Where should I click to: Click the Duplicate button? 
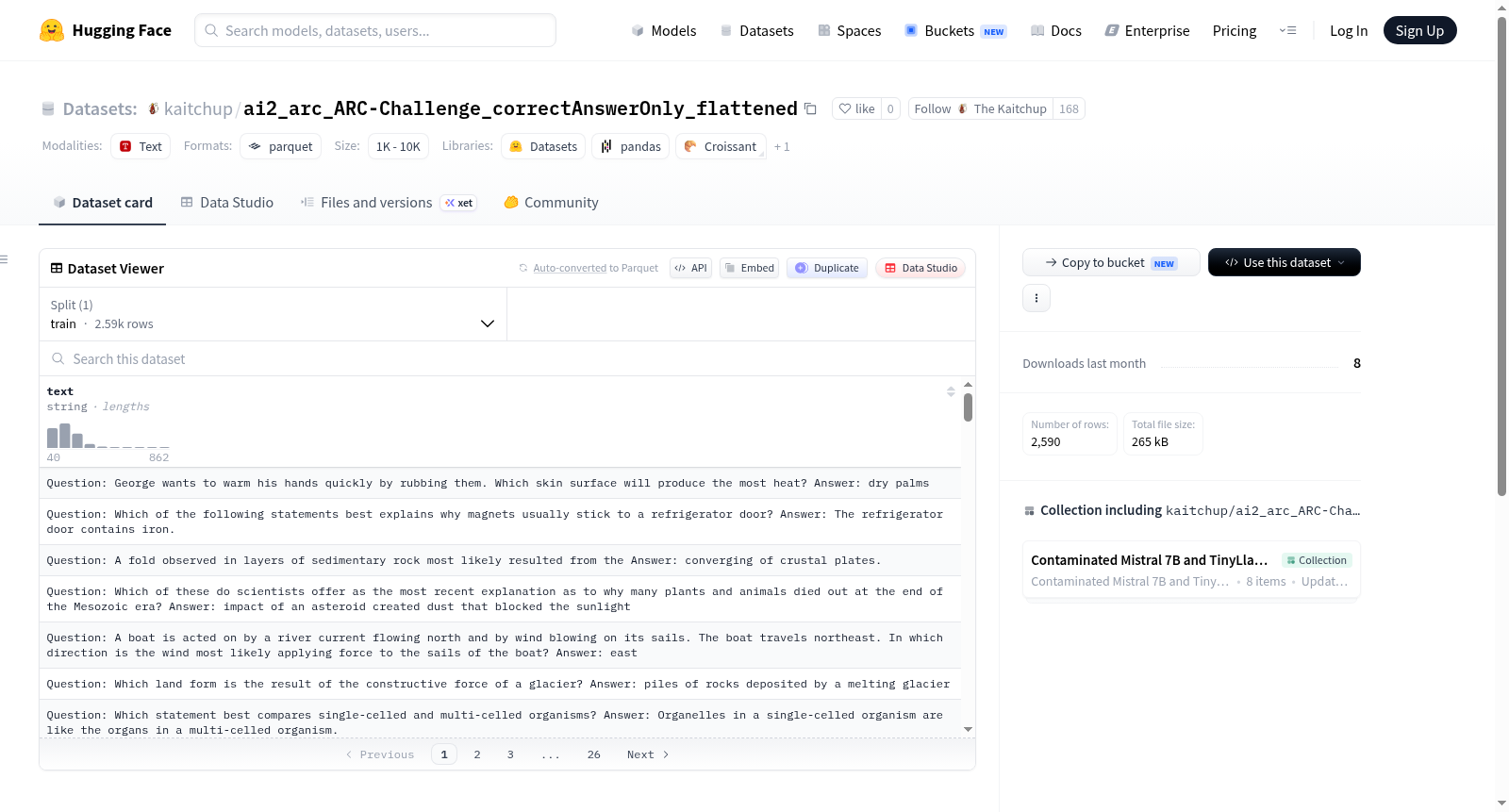(x=827, y=268)
